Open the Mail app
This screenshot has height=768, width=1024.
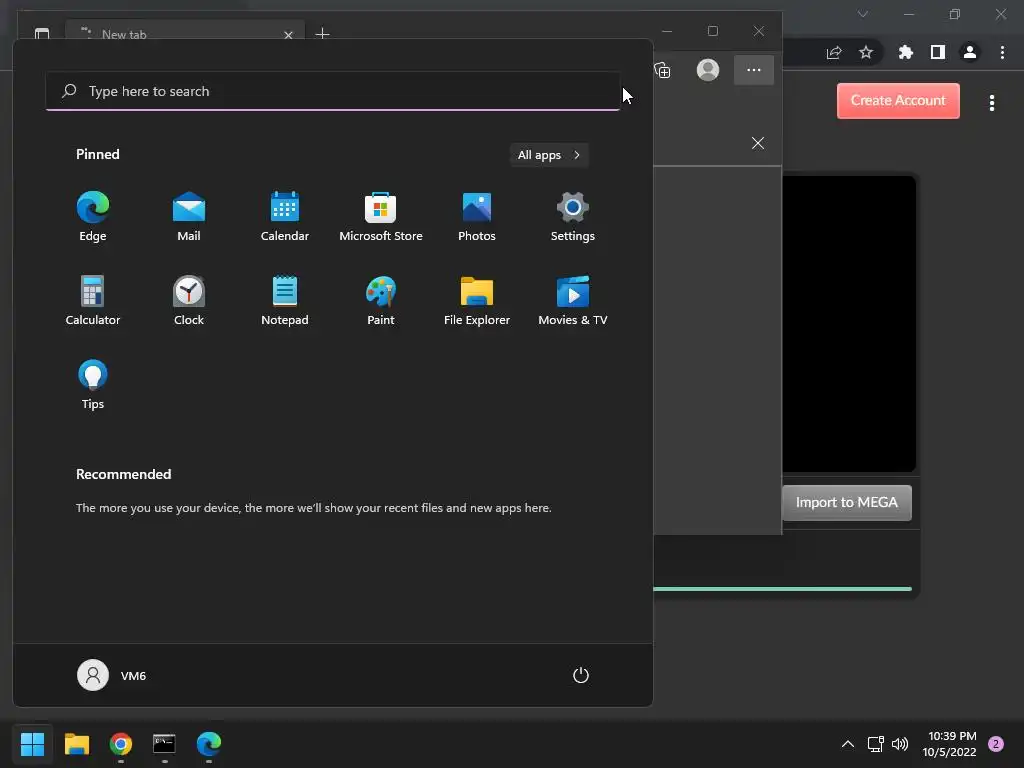pos(189,217)
